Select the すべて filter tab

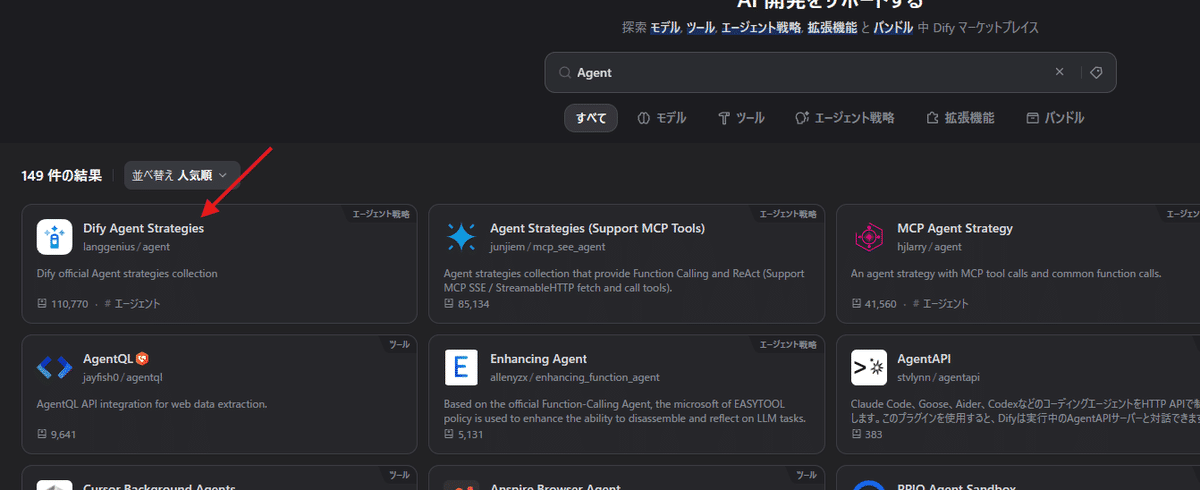click(590, 118)
